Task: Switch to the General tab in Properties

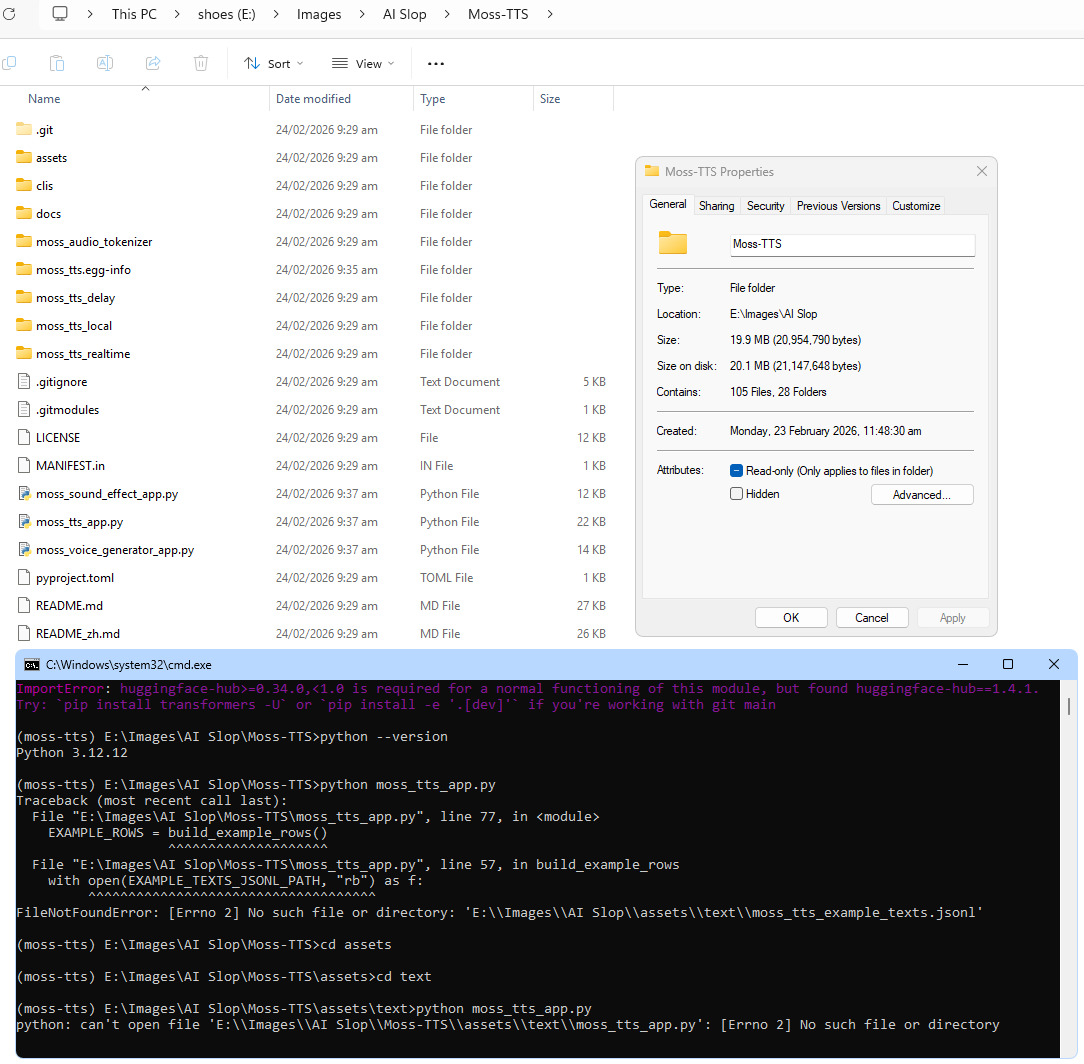Action: (x=668, y=204)
